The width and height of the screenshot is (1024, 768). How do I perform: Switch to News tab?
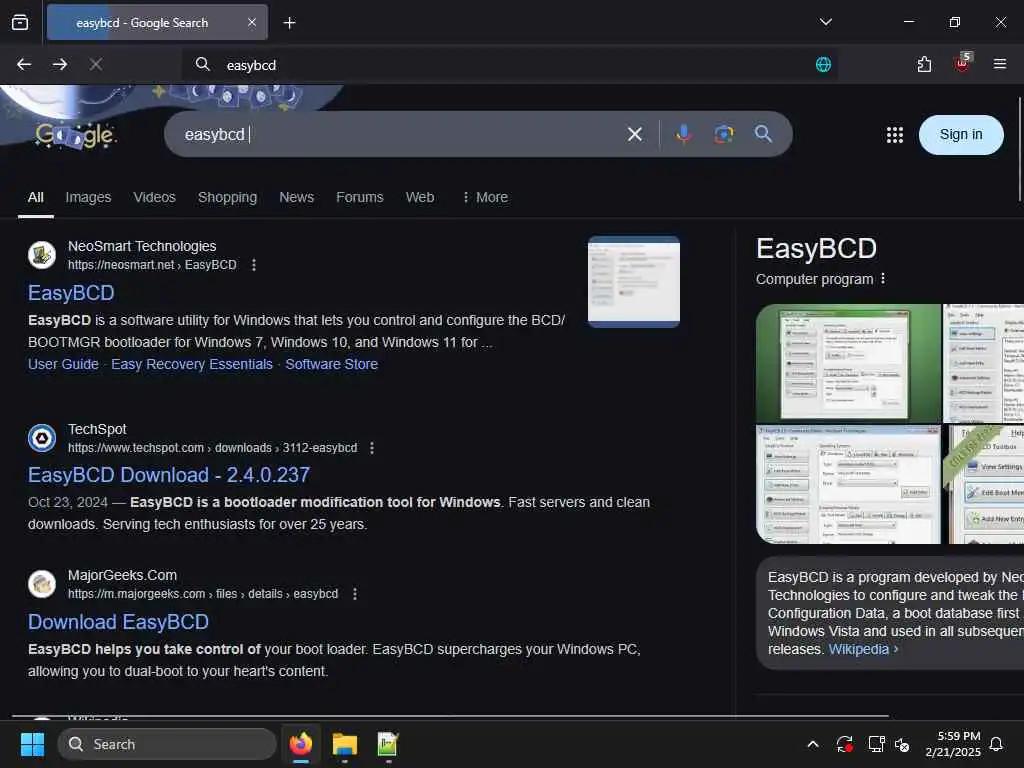click(296, 197)
